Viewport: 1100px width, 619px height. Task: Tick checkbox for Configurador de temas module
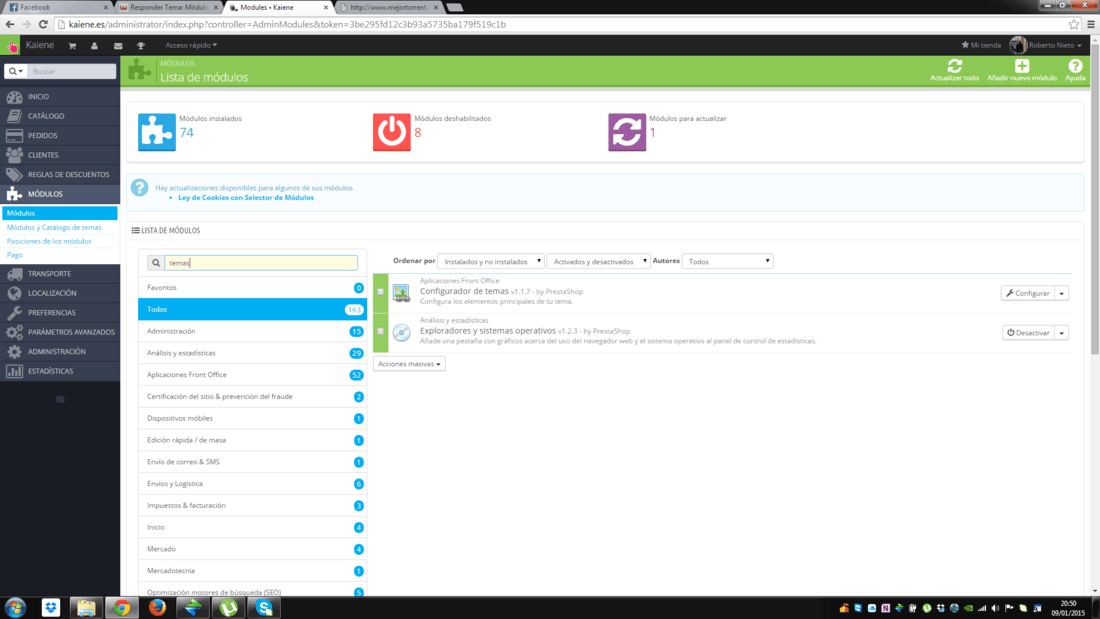(380, 292)
